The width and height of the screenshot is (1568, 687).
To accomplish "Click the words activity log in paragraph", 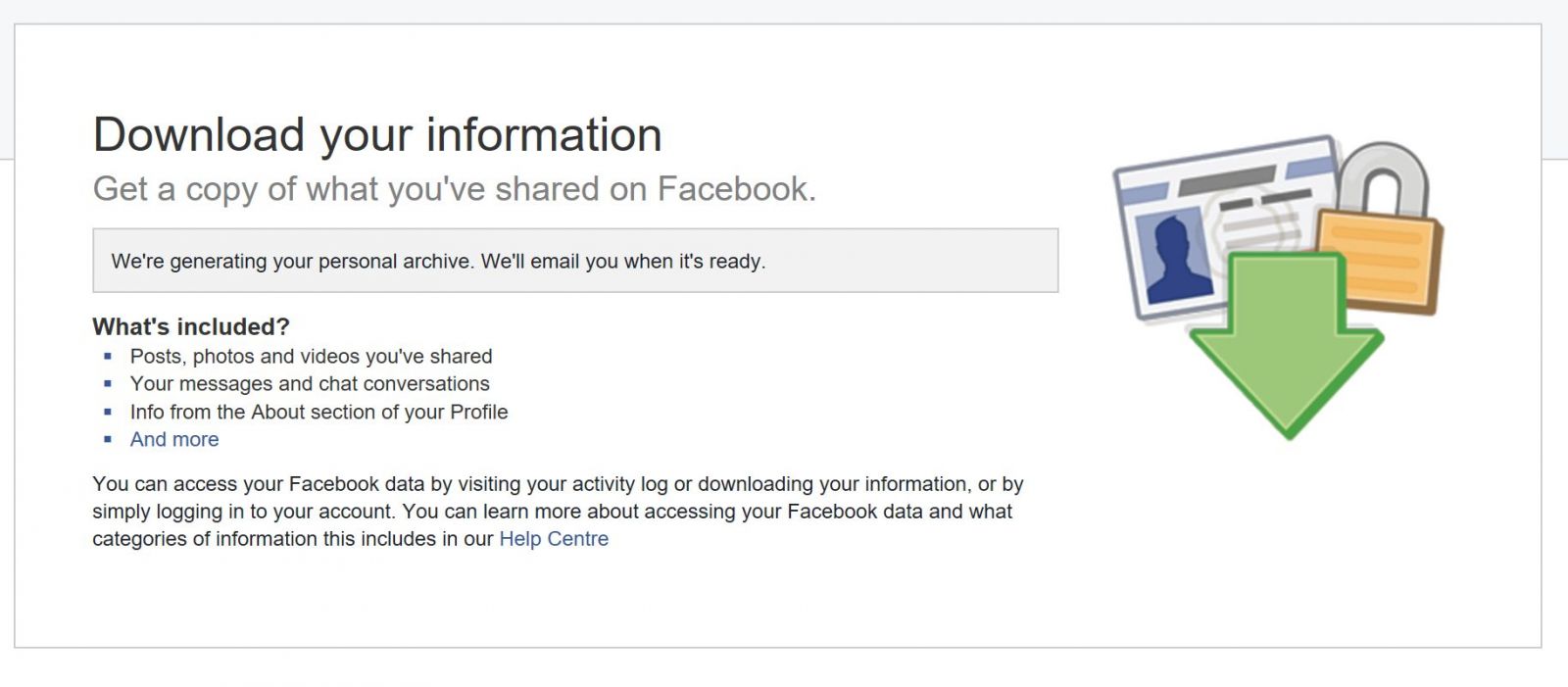I will click(x=619, y=484).
